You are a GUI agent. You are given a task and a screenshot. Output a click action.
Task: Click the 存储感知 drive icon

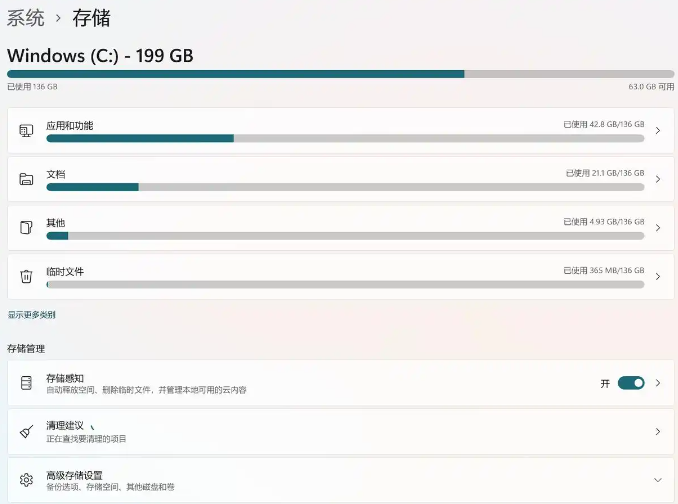pyautogui.click(x=26, y=383)
